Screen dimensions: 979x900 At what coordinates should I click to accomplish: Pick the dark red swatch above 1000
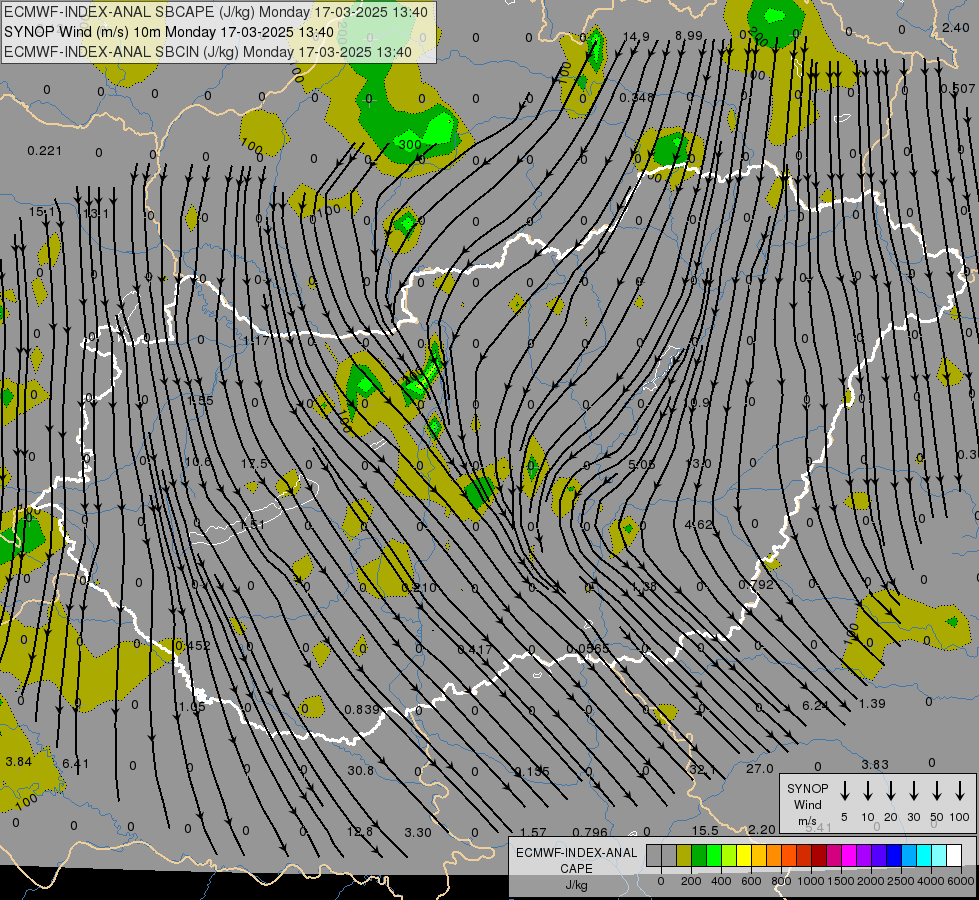[x=819, y=855]
